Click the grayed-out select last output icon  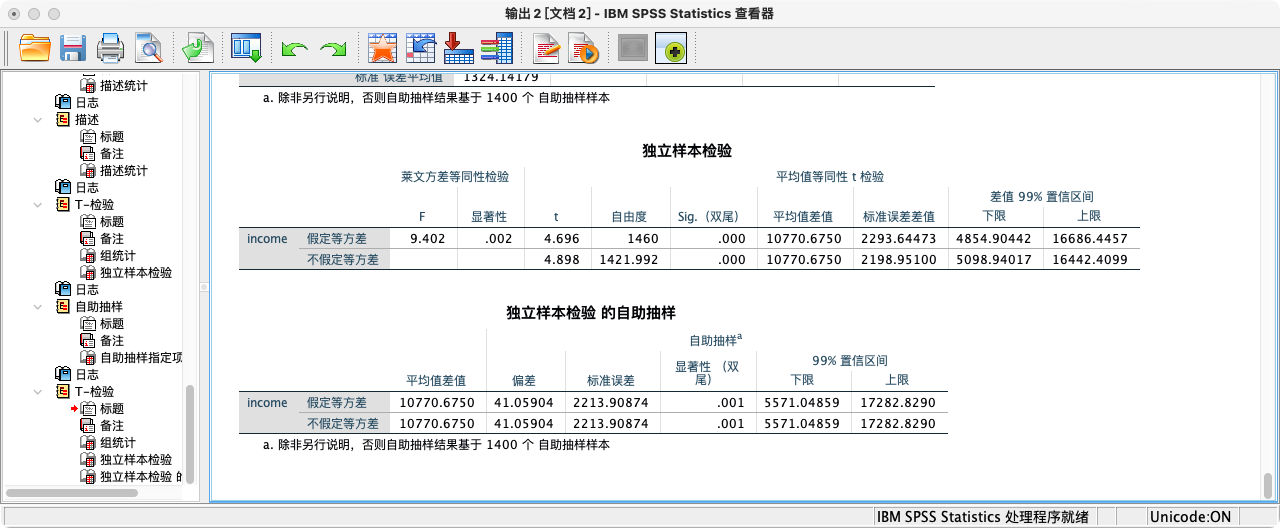(x=633, y=47)
